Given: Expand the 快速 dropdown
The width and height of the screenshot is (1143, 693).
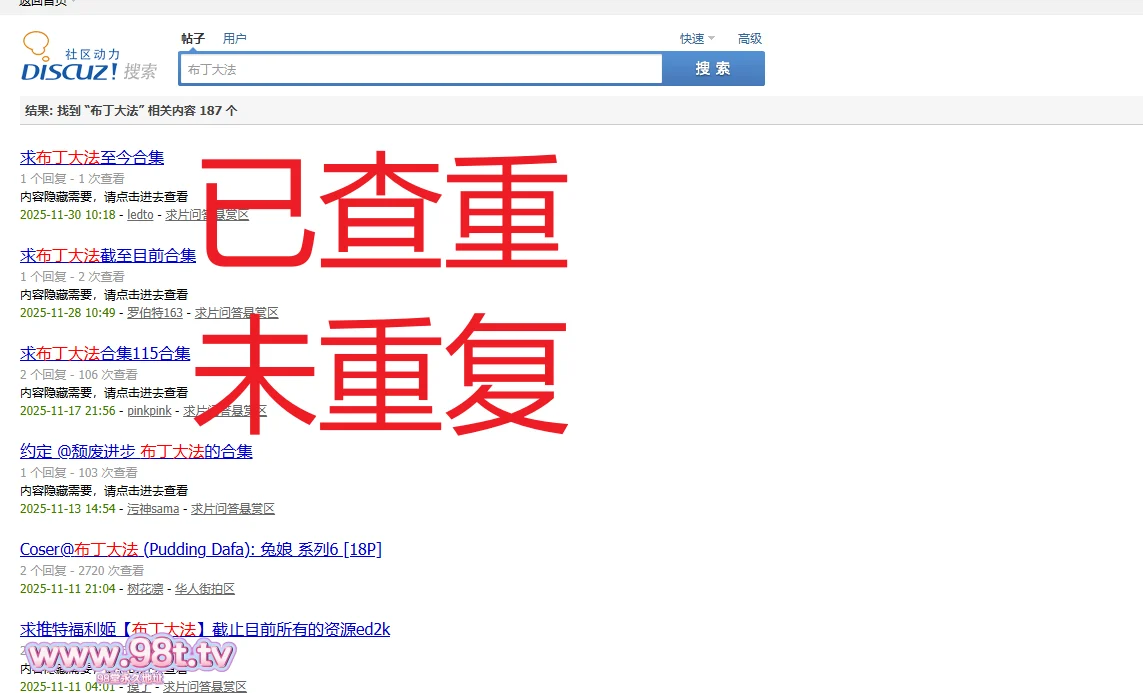Looking at the screenshot, I should pos(696,39).
